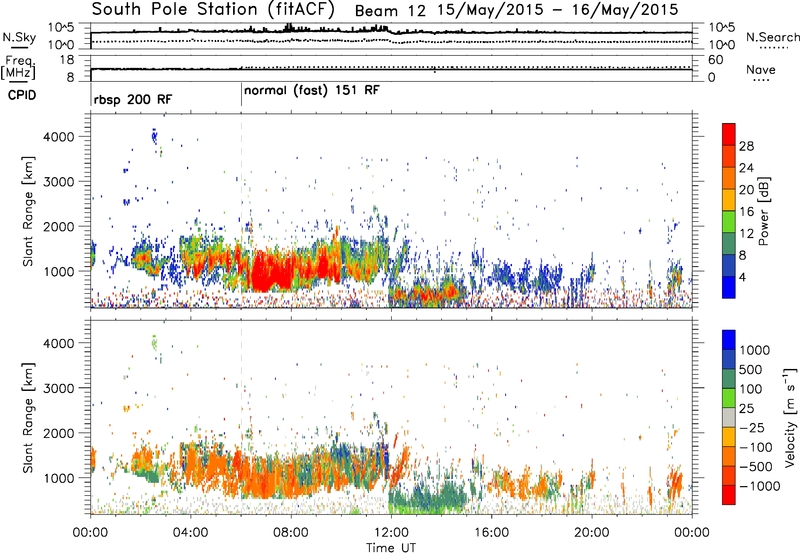Click the '2000' tick of the velocity panel
Viewport: 800px width, 554px height.
(58, 433)
